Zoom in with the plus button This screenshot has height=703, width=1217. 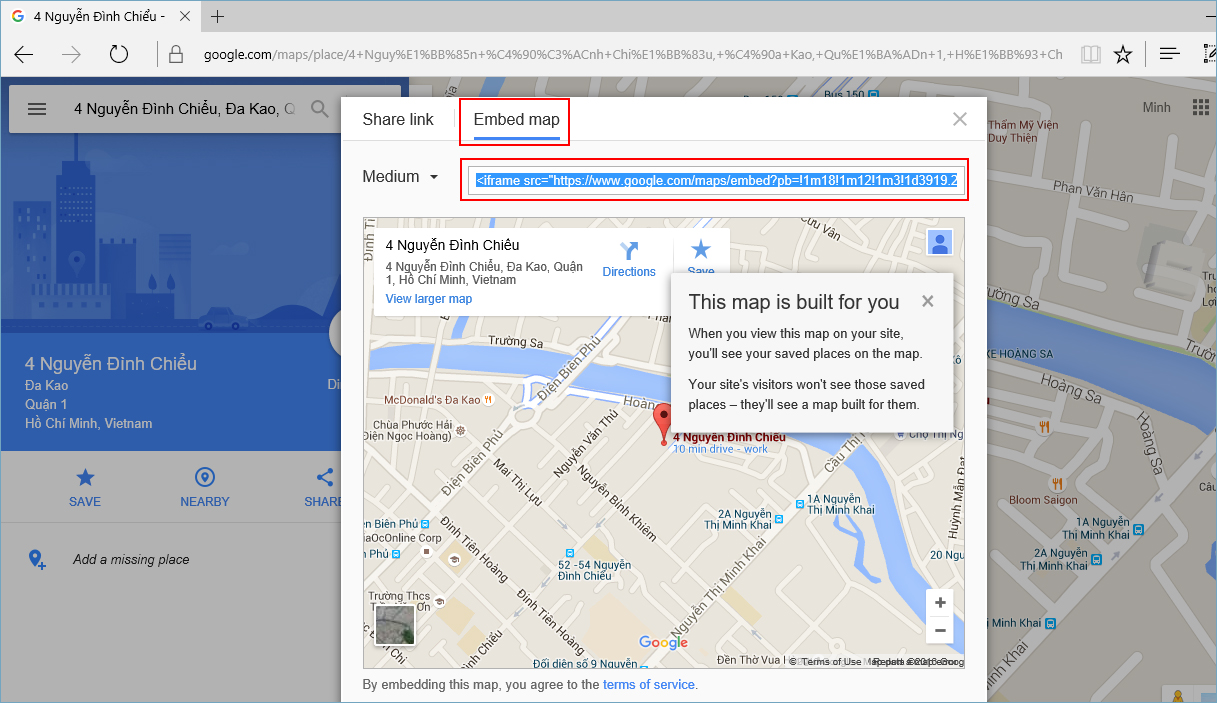click(939, 603)
